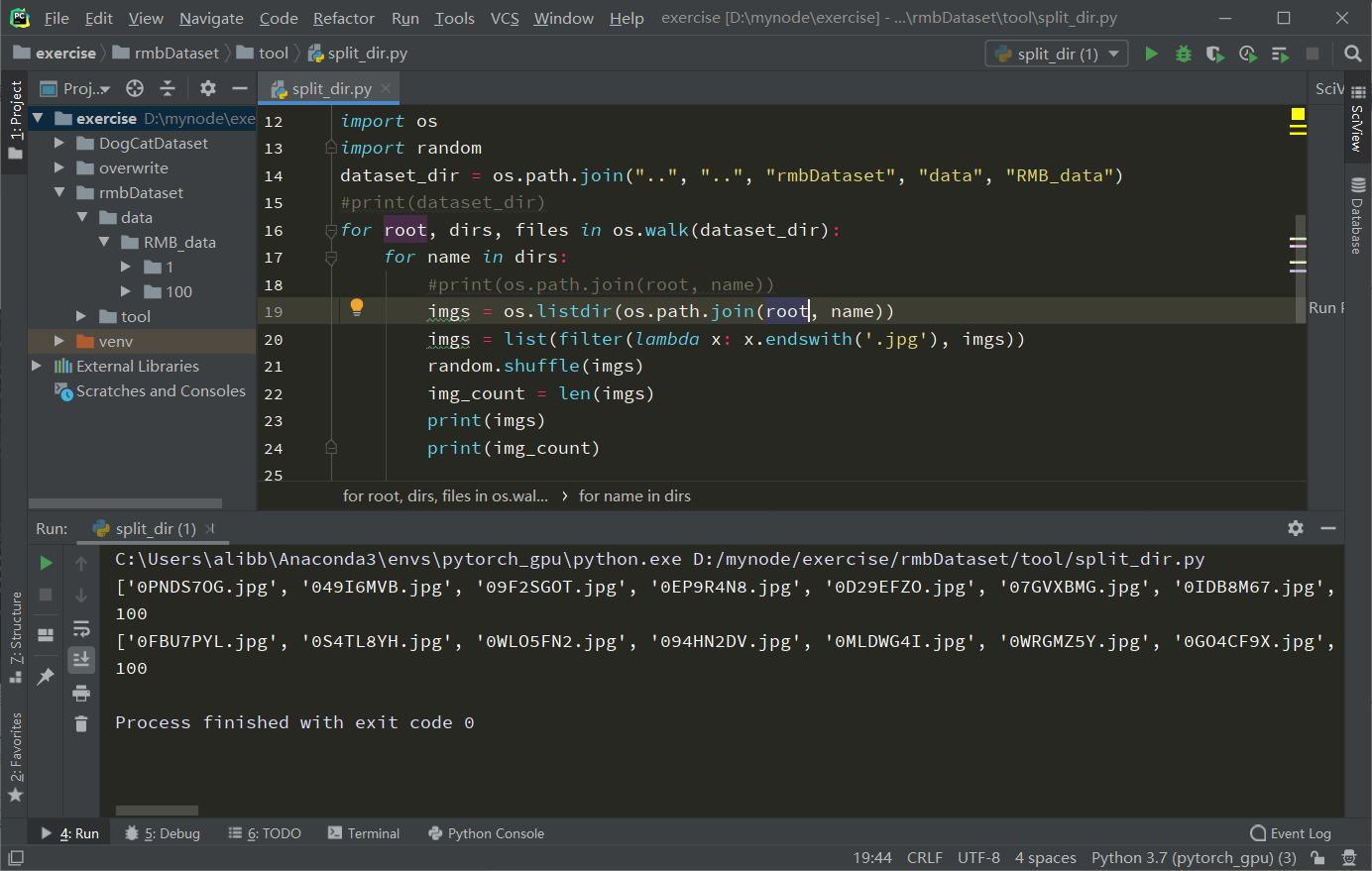This screenshot has height=871, width=1372.
Task: Open the 6: TODO tab
Action: [265, 833]
